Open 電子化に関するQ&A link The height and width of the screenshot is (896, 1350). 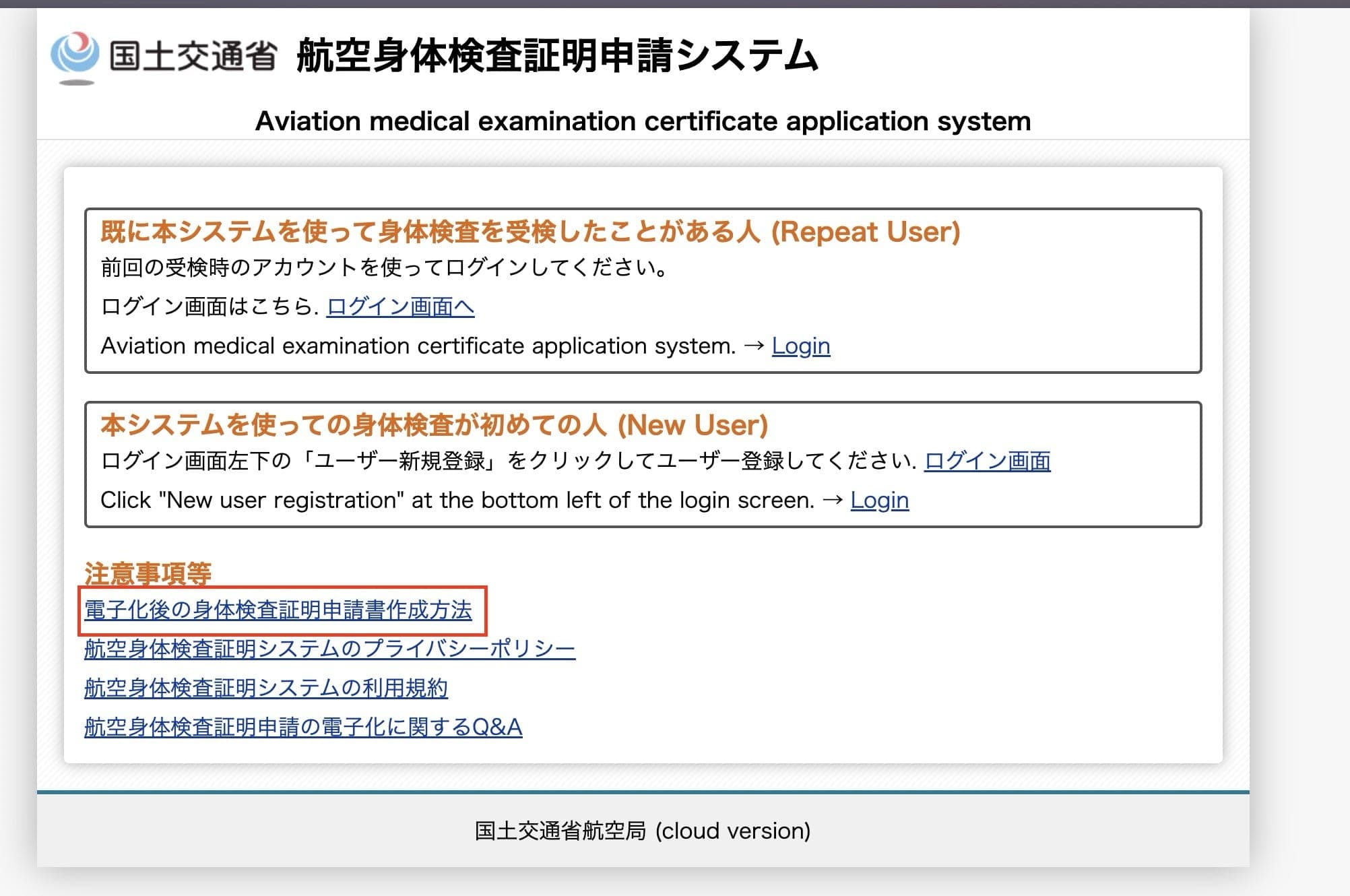(x=302, y=728)
